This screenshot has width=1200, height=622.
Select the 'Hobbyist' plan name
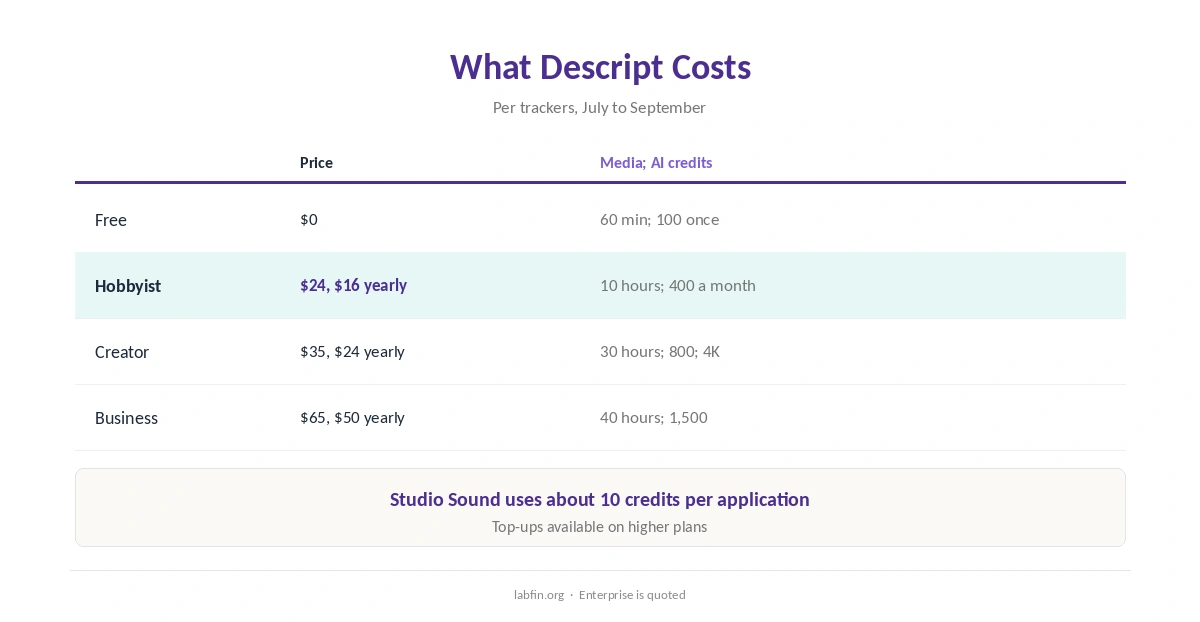(128, 286)
